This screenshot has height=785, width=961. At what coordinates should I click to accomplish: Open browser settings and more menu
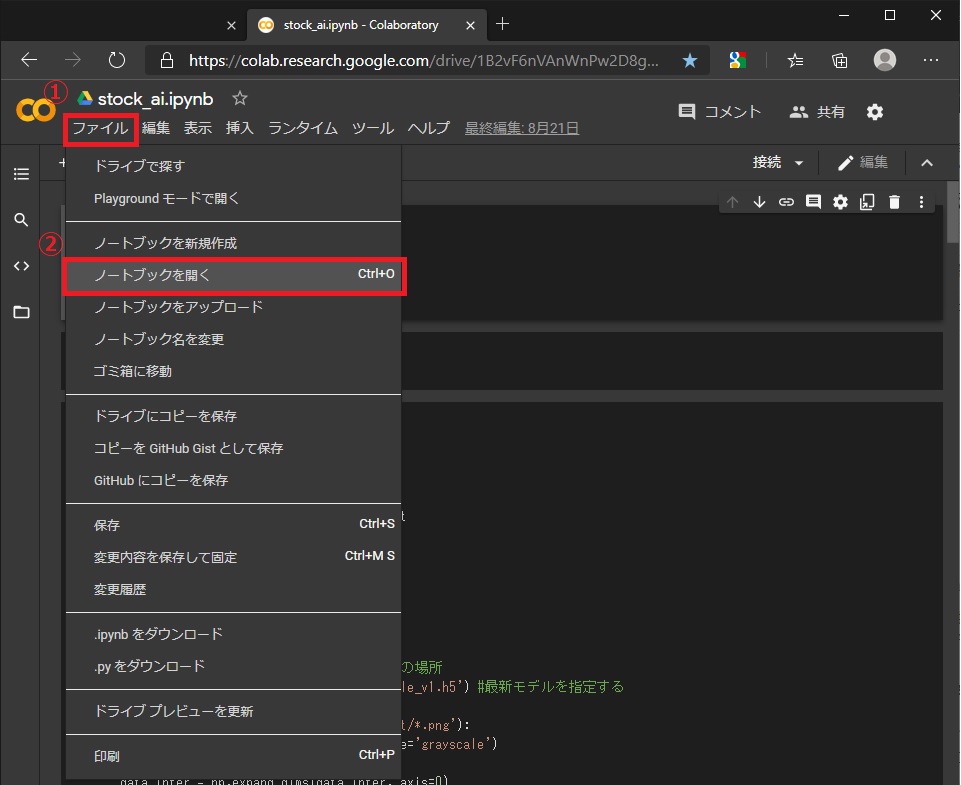[x=931, y=60]
